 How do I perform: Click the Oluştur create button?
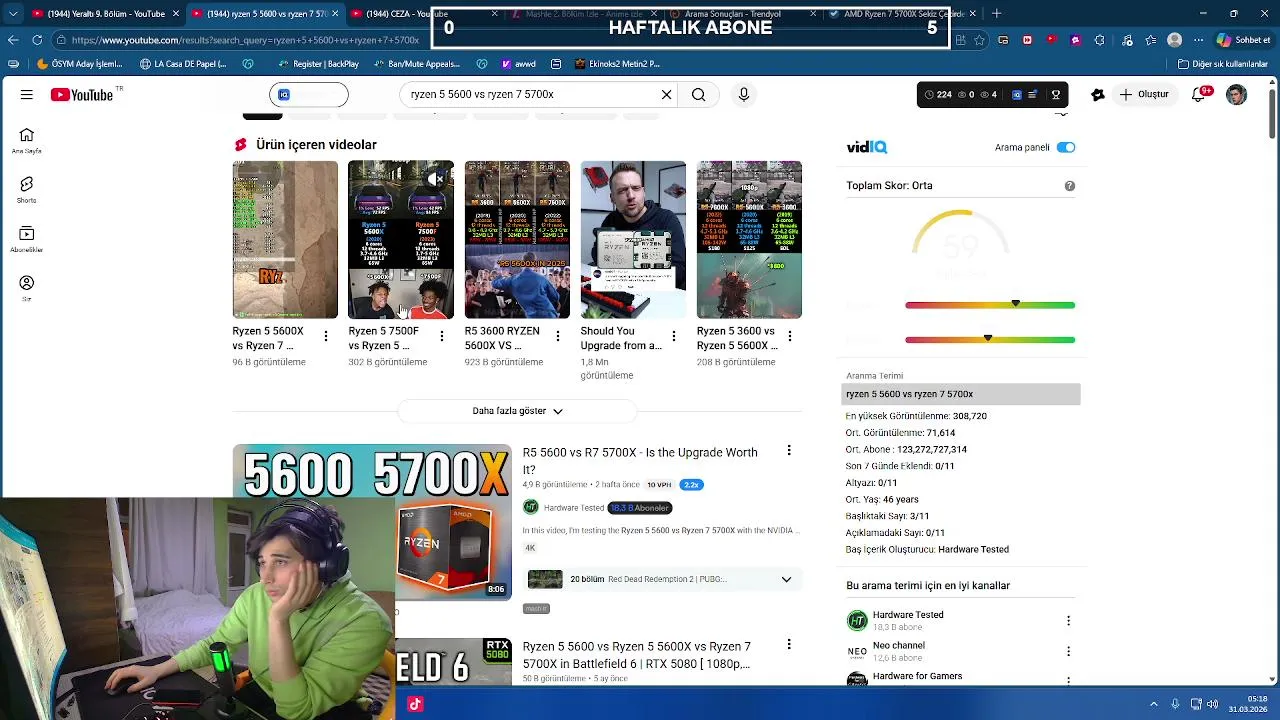click(1143, 94)
